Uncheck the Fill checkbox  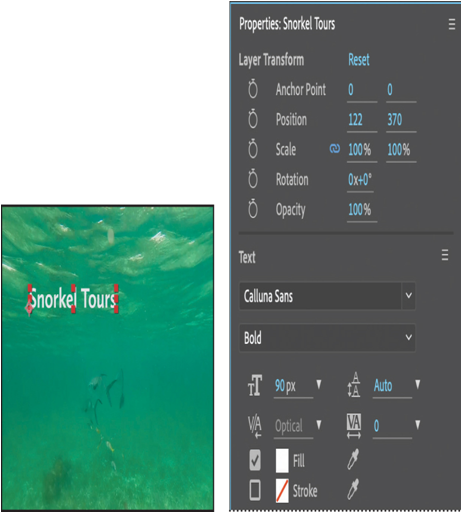(x=255, y=460)
